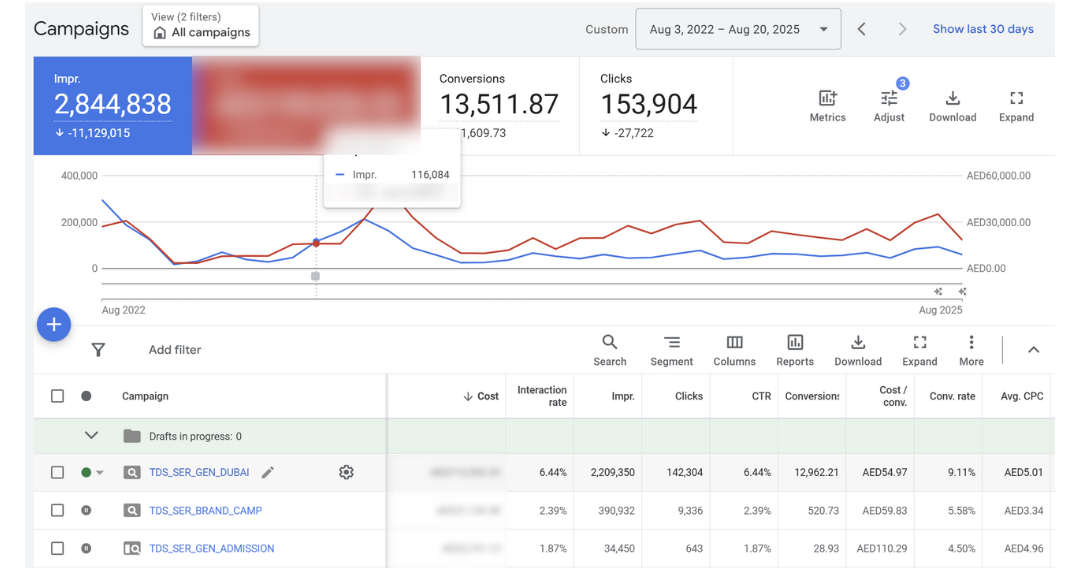Open the chart Adjust settings

[888, 105]
